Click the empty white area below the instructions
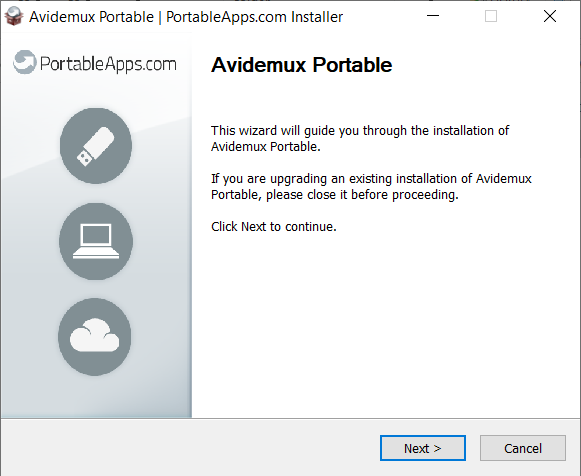Image resolution: width=581 pixels, height=476 pixels. (385, 322)
